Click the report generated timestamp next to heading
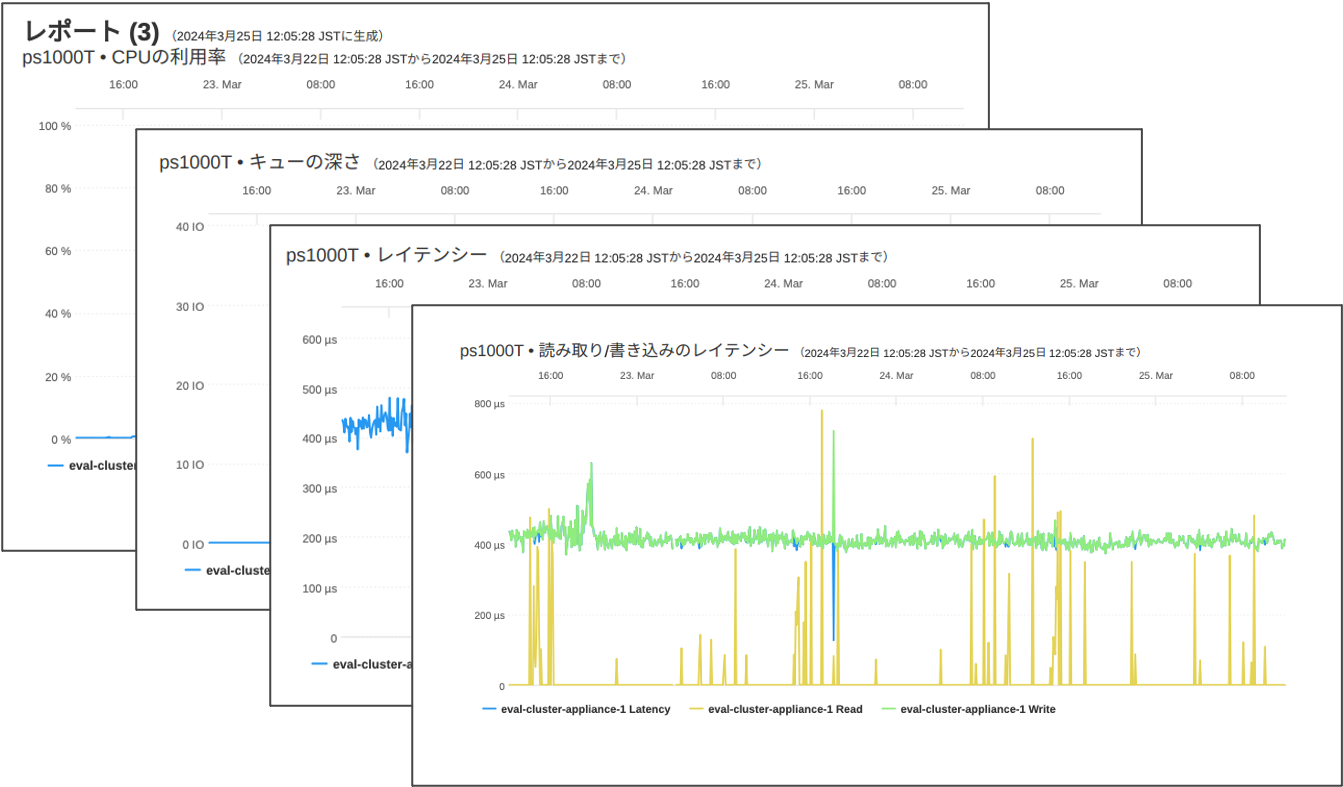Image resolution: width=1343 pixels, height=787 pixels. [277, 36]
